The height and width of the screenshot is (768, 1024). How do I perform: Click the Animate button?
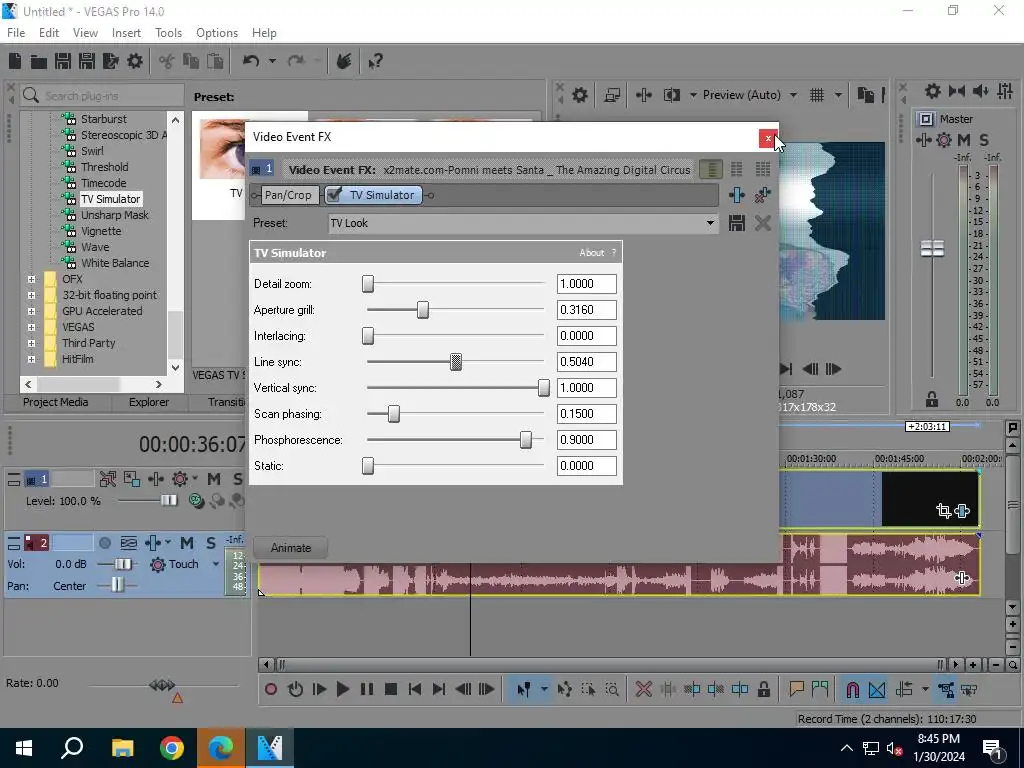291,548
